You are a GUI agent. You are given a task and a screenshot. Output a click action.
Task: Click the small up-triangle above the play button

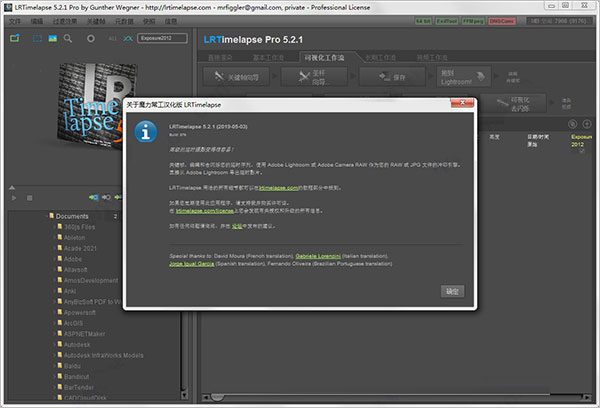[x=12, y=188]
